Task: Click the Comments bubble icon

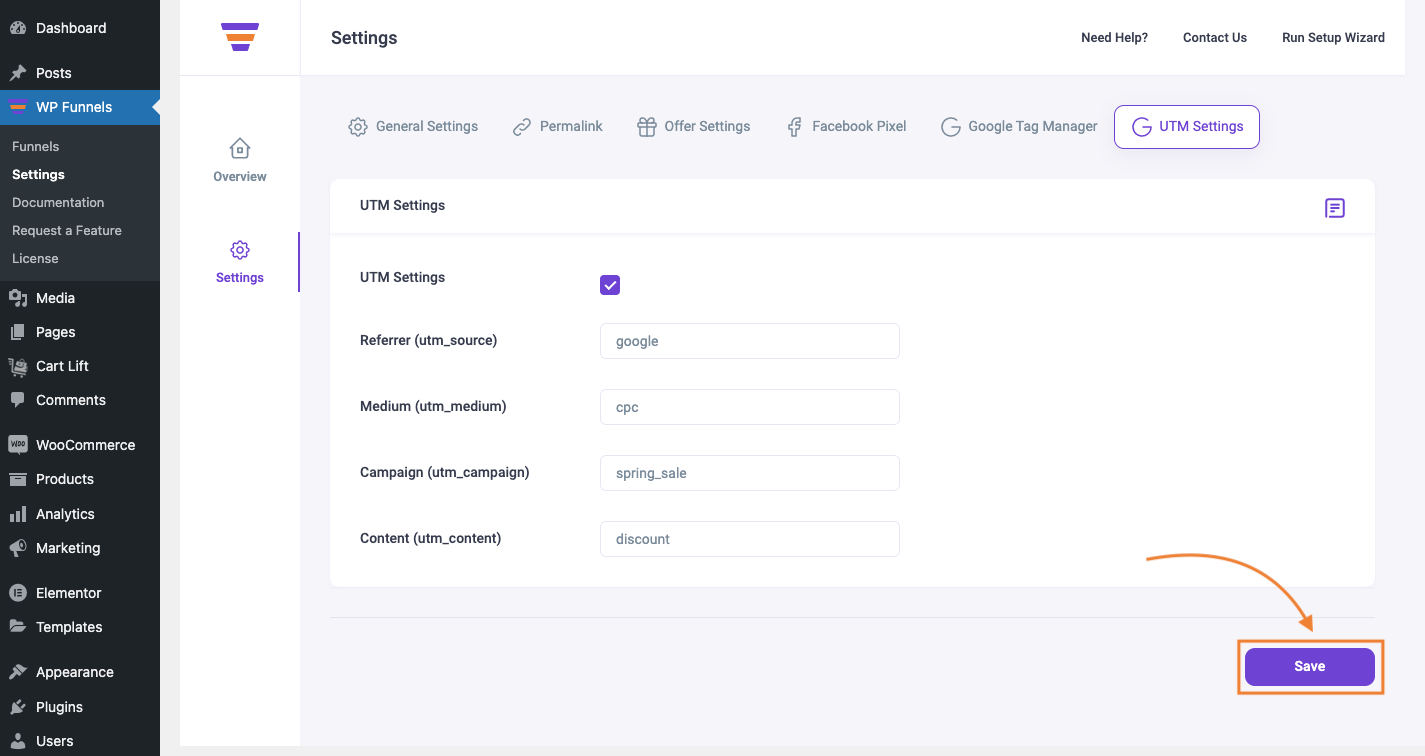Action: coord(18,400)
